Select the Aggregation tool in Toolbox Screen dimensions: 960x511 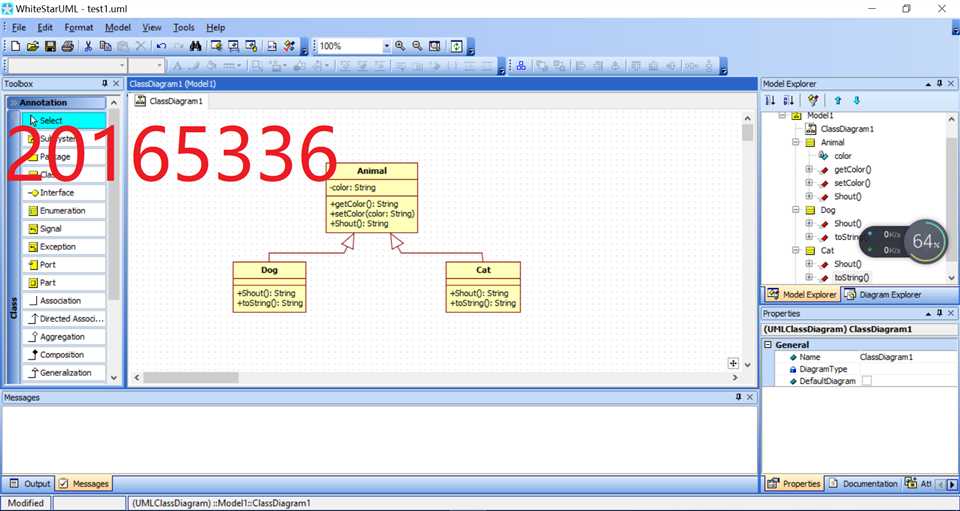pyautogui.click(x=64, y=337)
